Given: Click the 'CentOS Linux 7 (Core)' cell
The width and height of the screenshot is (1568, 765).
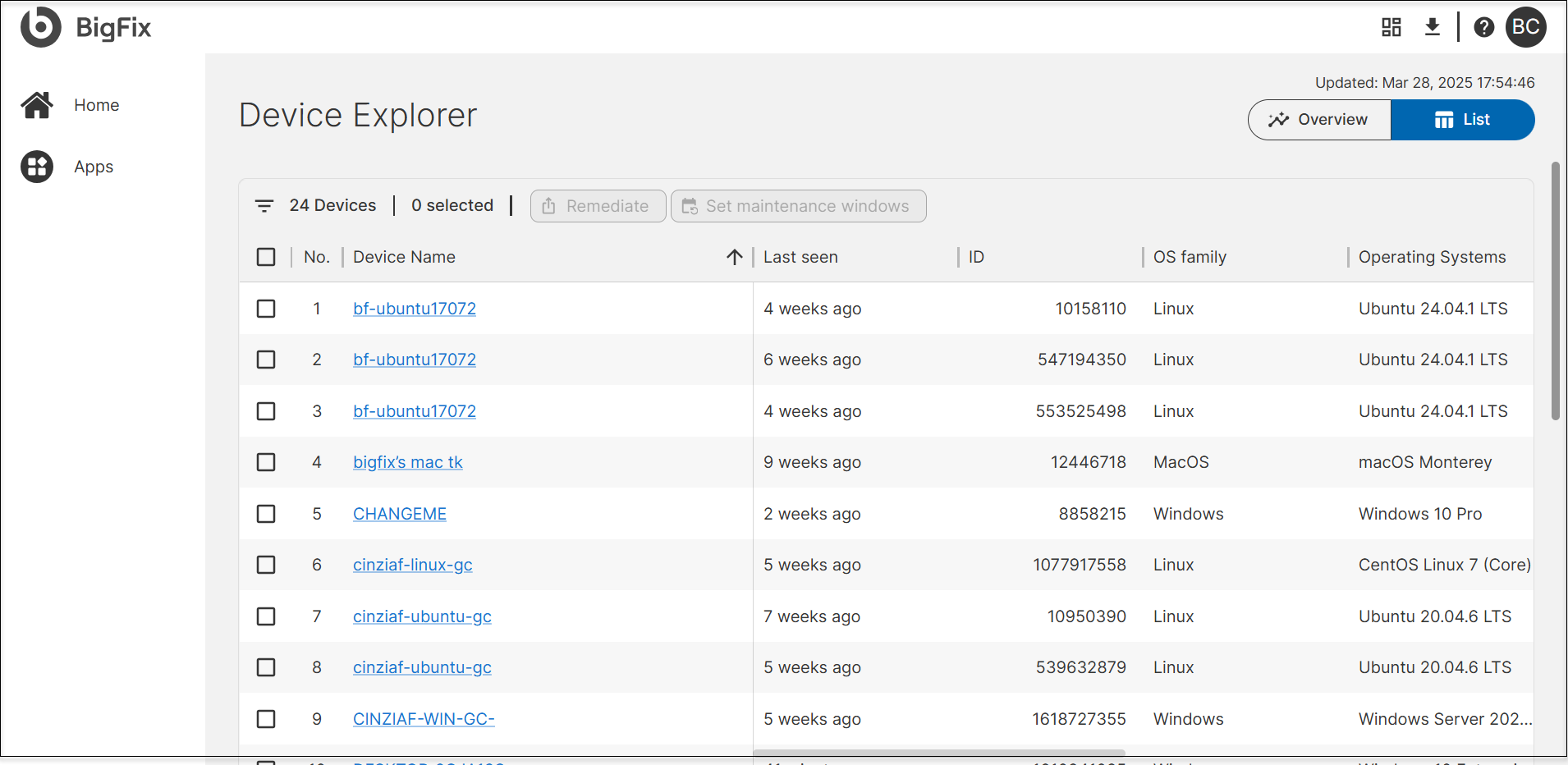Looking at the screenshot, I should click(x=1445, y=565).
